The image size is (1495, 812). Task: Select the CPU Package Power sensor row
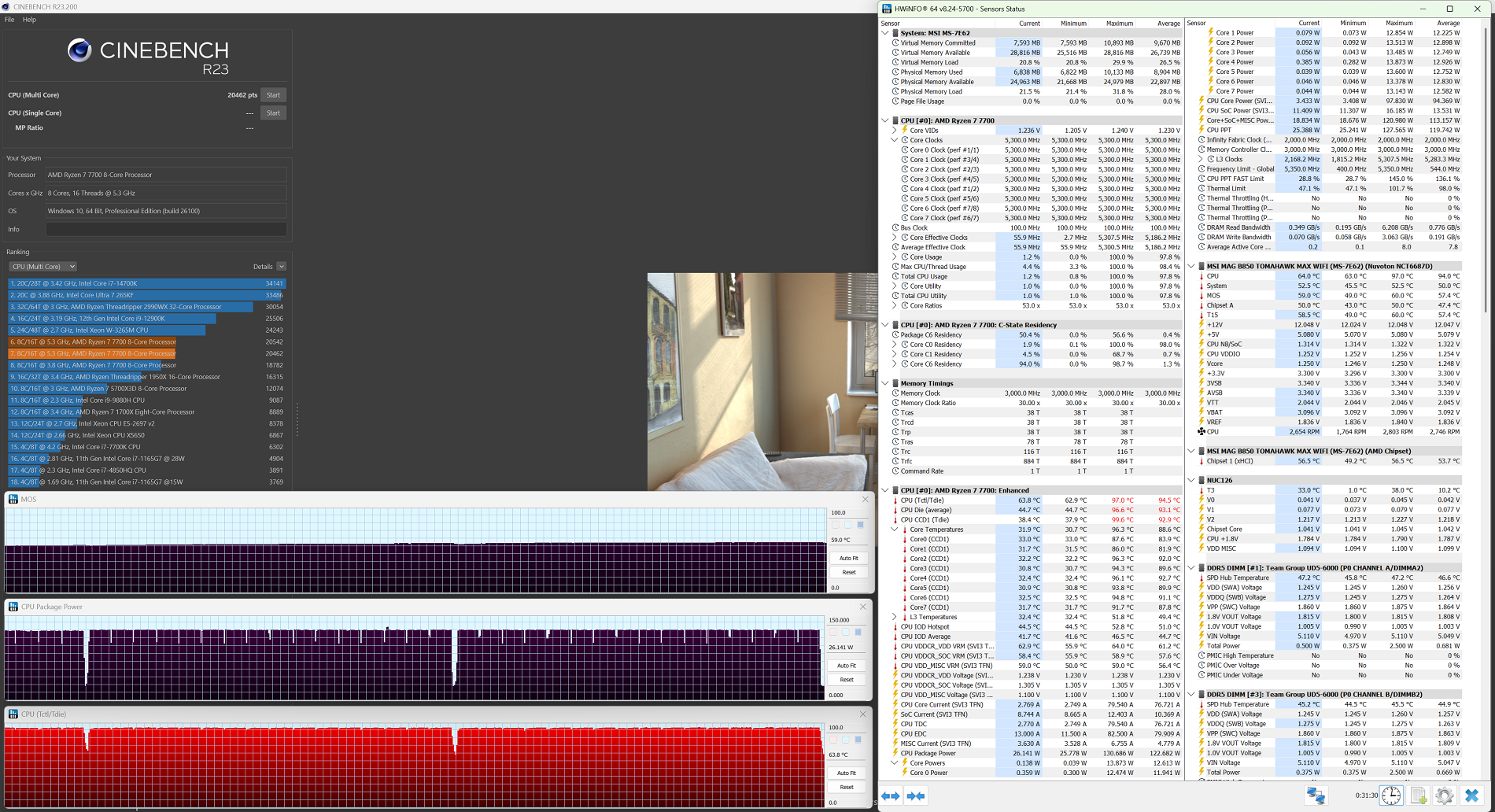(x=1036, y=753)
